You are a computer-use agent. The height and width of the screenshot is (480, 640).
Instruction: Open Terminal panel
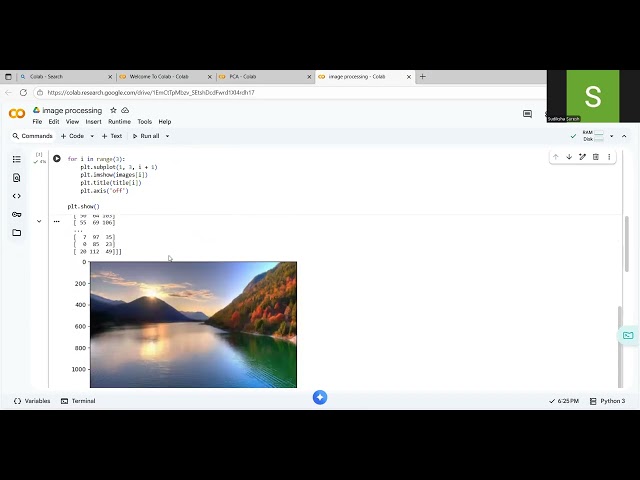[x=78, y=401]
